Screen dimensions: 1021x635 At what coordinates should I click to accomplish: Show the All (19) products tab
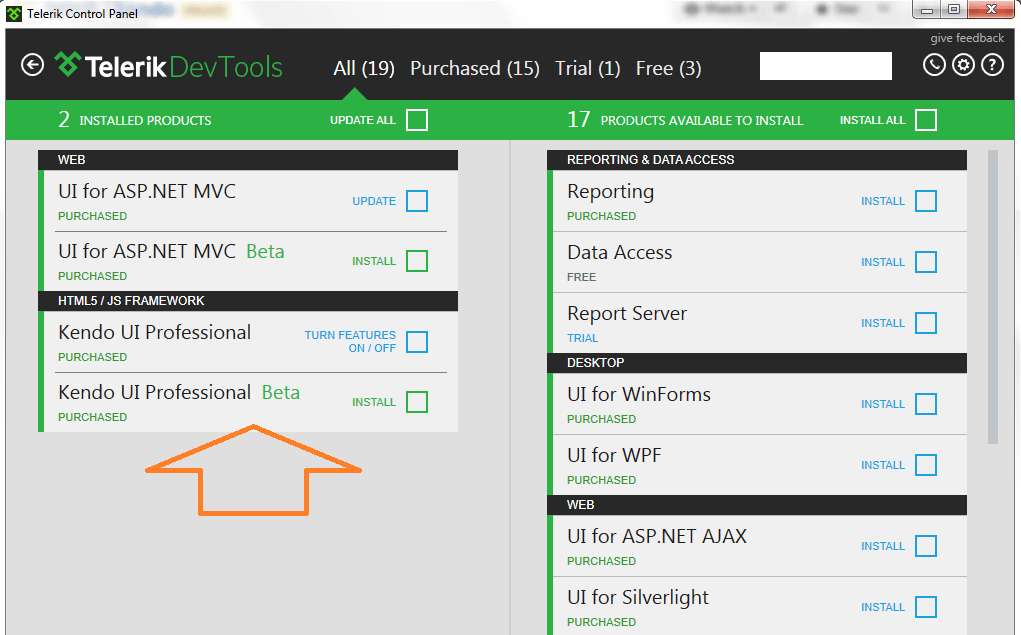click(364, 68)
